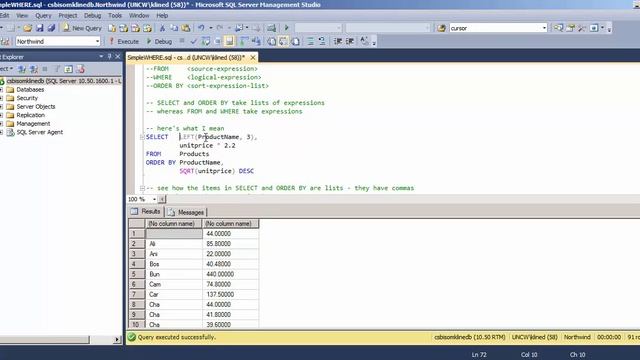Click the Find in Files icon
The height and width of the screenshot is (360, 640).
[441, 28]
